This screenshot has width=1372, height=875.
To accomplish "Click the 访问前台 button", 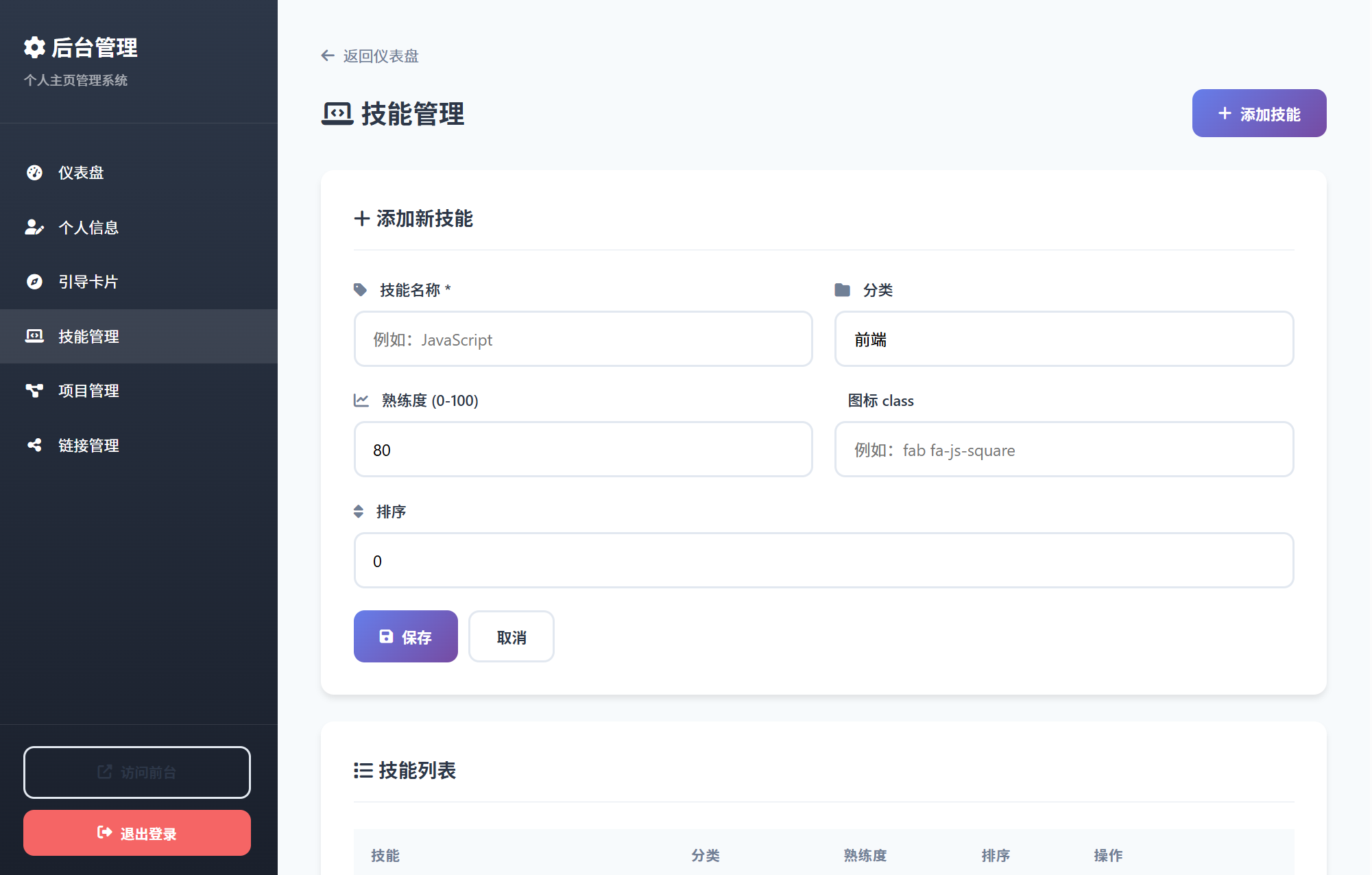I will [137, 772].
